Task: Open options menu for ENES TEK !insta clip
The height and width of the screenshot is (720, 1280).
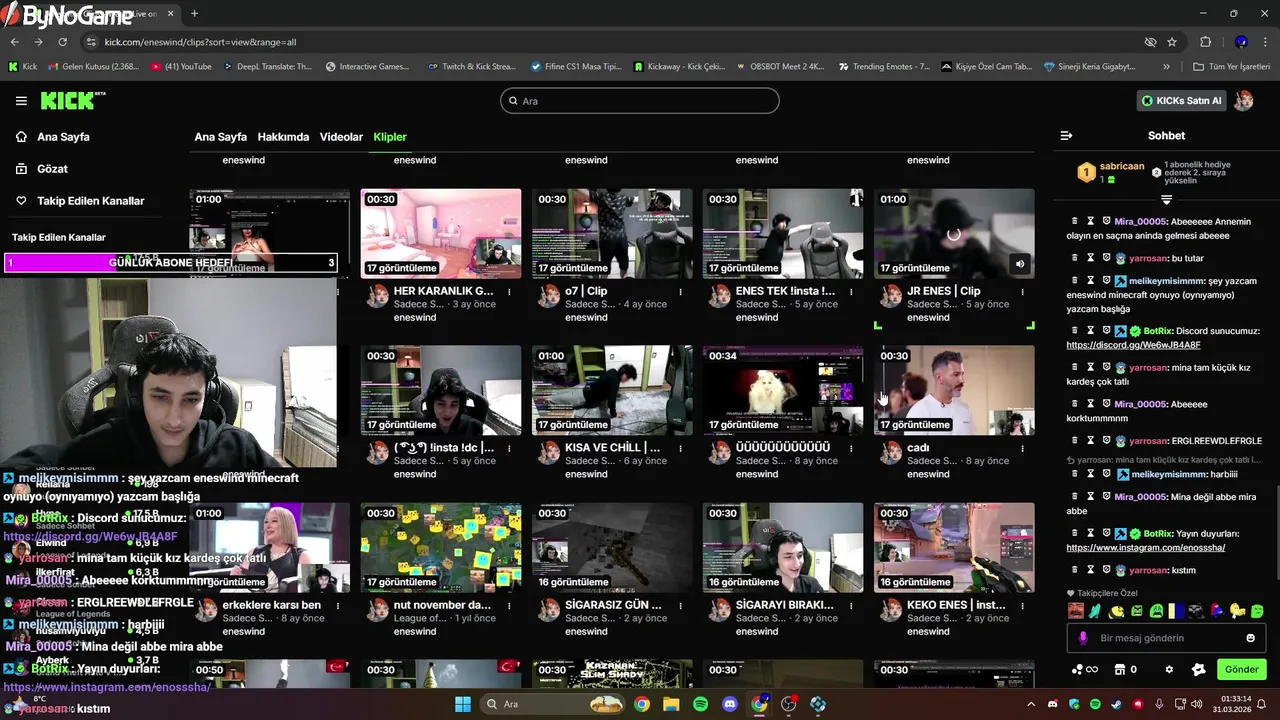Action: 851,292
